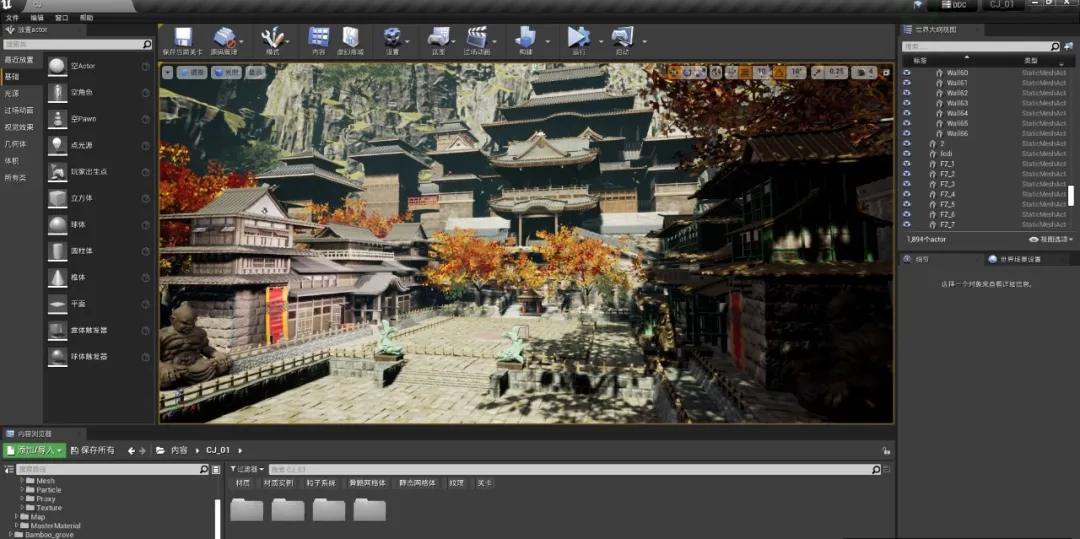Image resolution: width=1080 pixels, height=539 pixels.
Task: Toggle visibility eye of Wall60
Action: pyautogui.click(x=907, y=73)
